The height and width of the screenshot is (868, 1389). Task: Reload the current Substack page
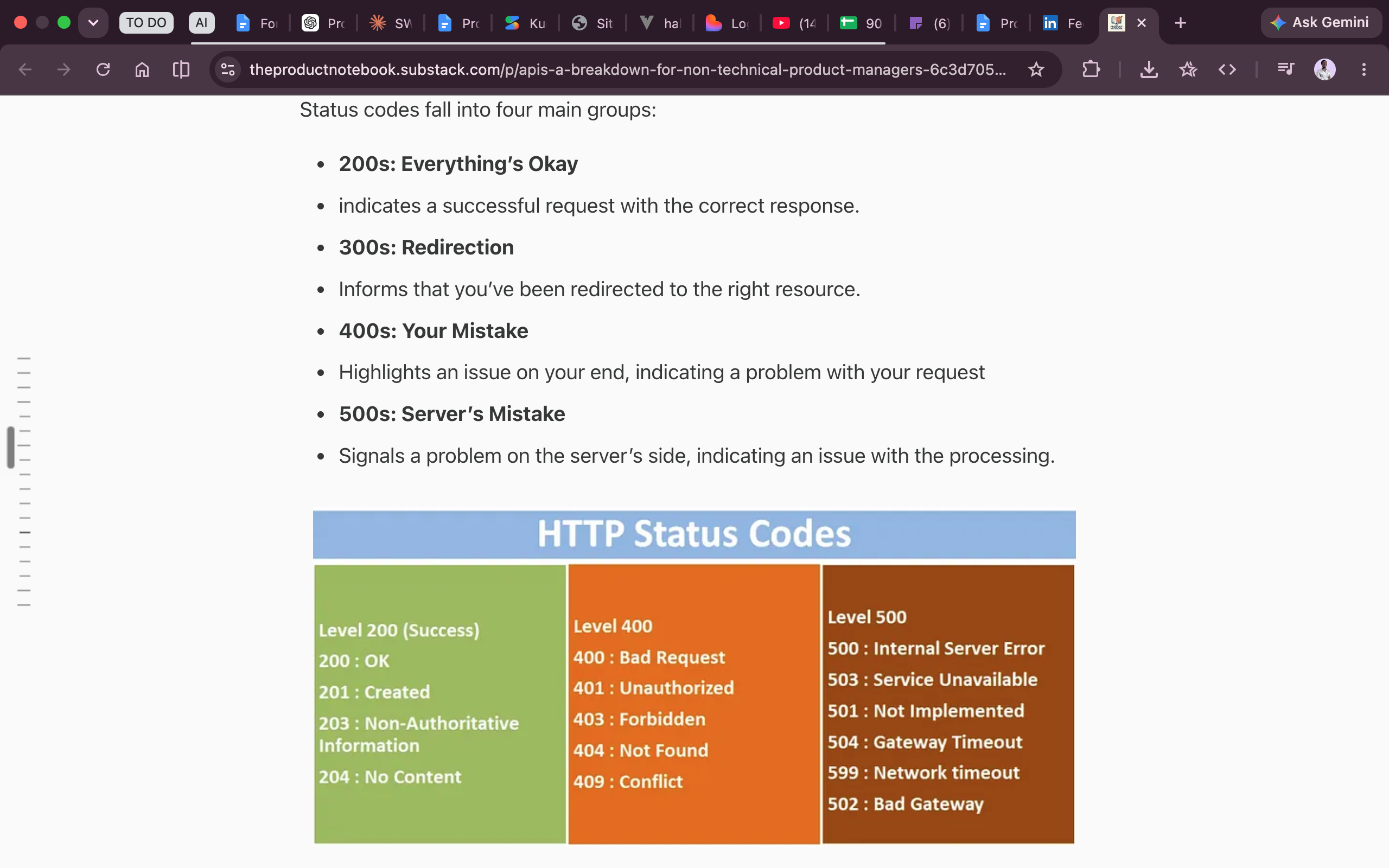[x=103, y=69]
